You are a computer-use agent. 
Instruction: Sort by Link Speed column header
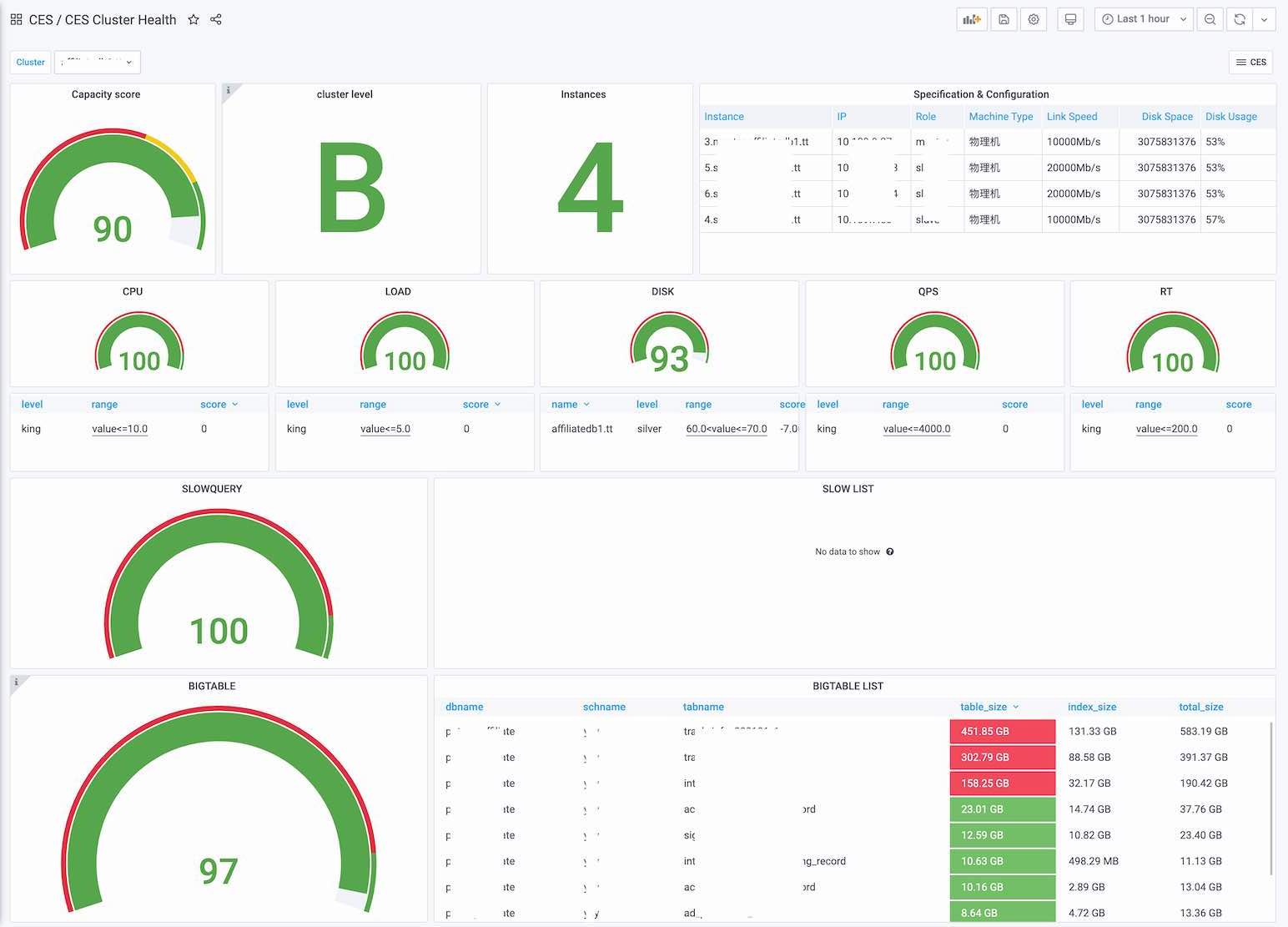tap(1072, 117)
